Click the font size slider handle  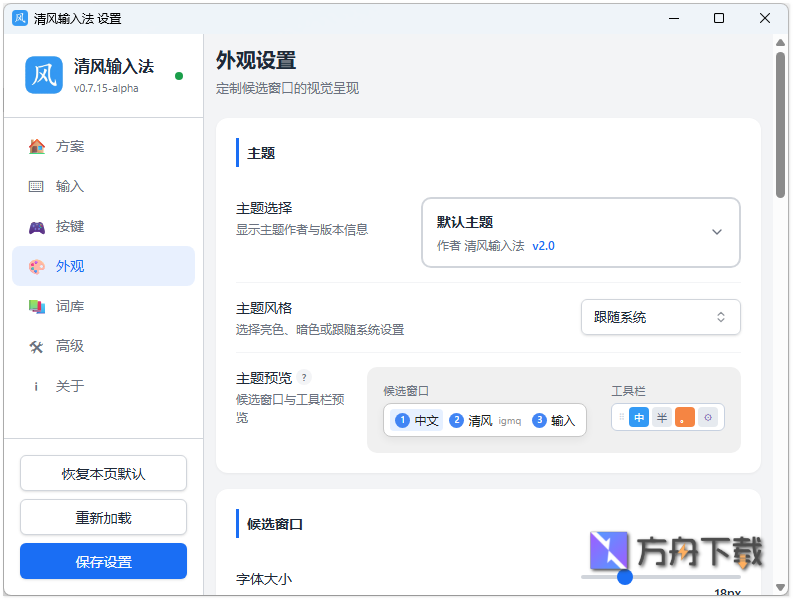click(x=625, y=577)
